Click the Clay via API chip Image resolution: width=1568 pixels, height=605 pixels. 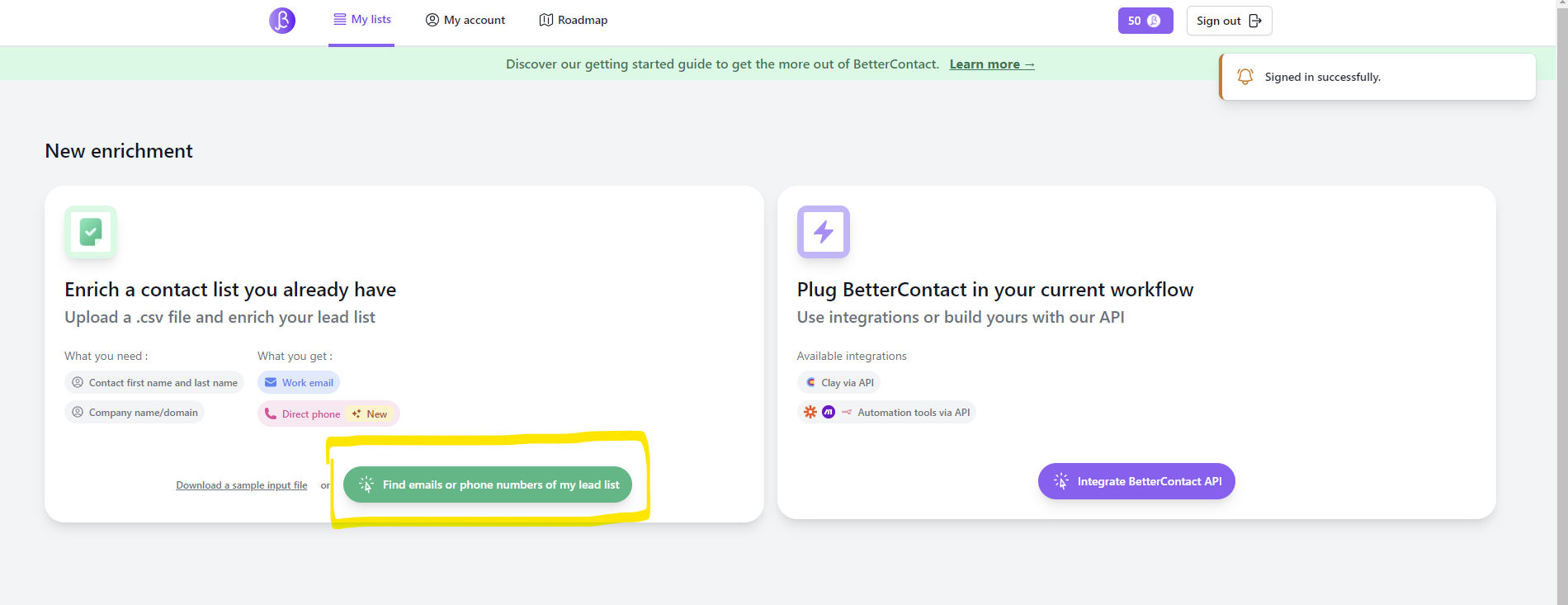pyautogui.click(x=838, y=383)
